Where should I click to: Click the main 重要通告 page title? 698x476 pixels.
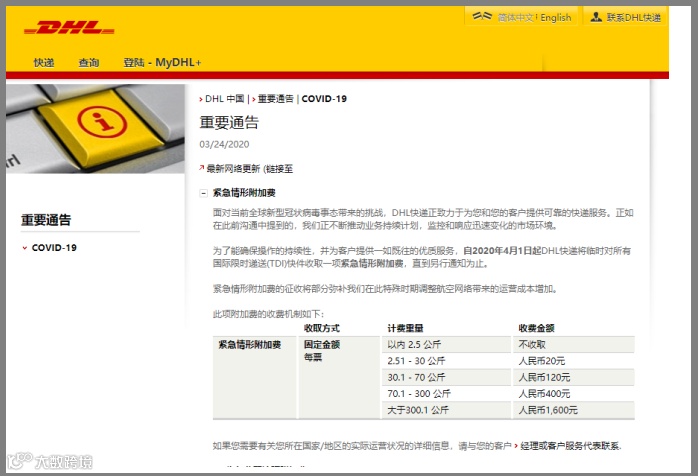pos(229,122)
